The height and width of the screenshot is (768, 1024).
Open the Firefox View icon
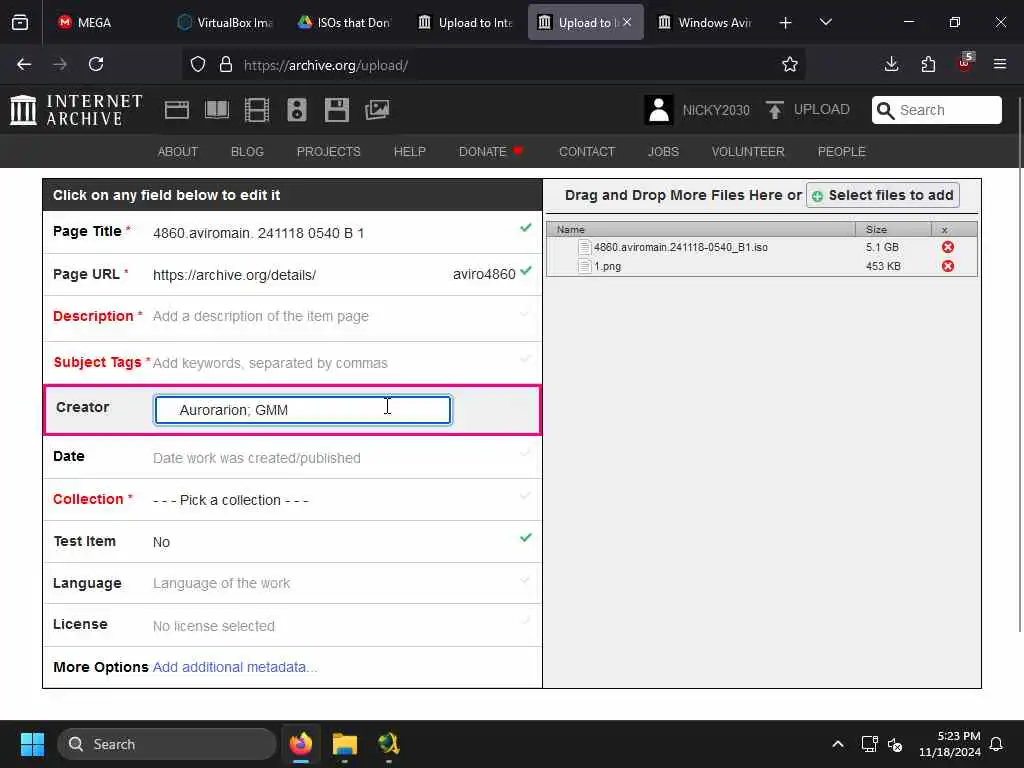click(x=20, y=23)
